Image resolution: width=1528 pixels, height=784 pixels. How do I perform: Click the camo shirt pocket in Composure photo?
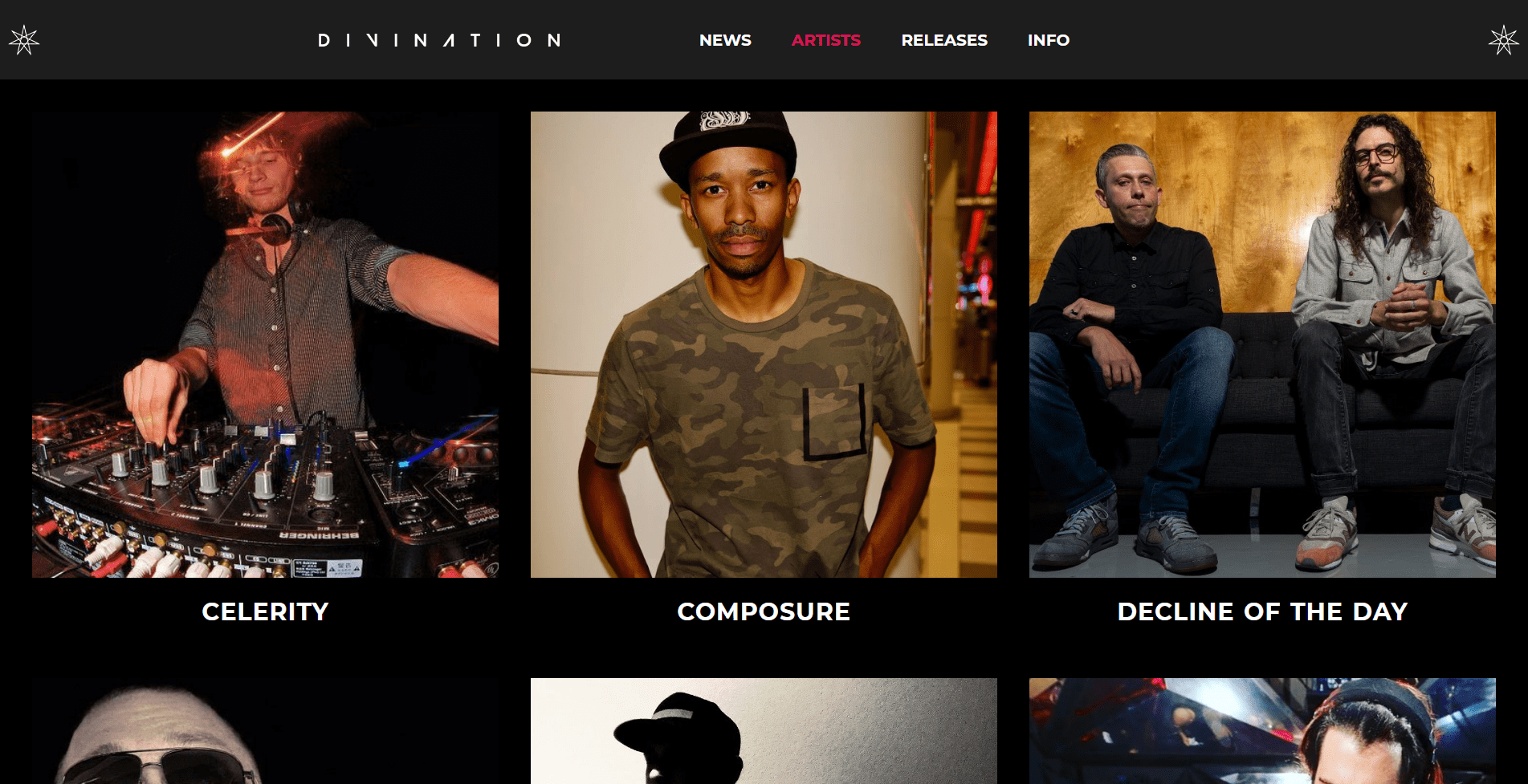(x=834, y=422)
